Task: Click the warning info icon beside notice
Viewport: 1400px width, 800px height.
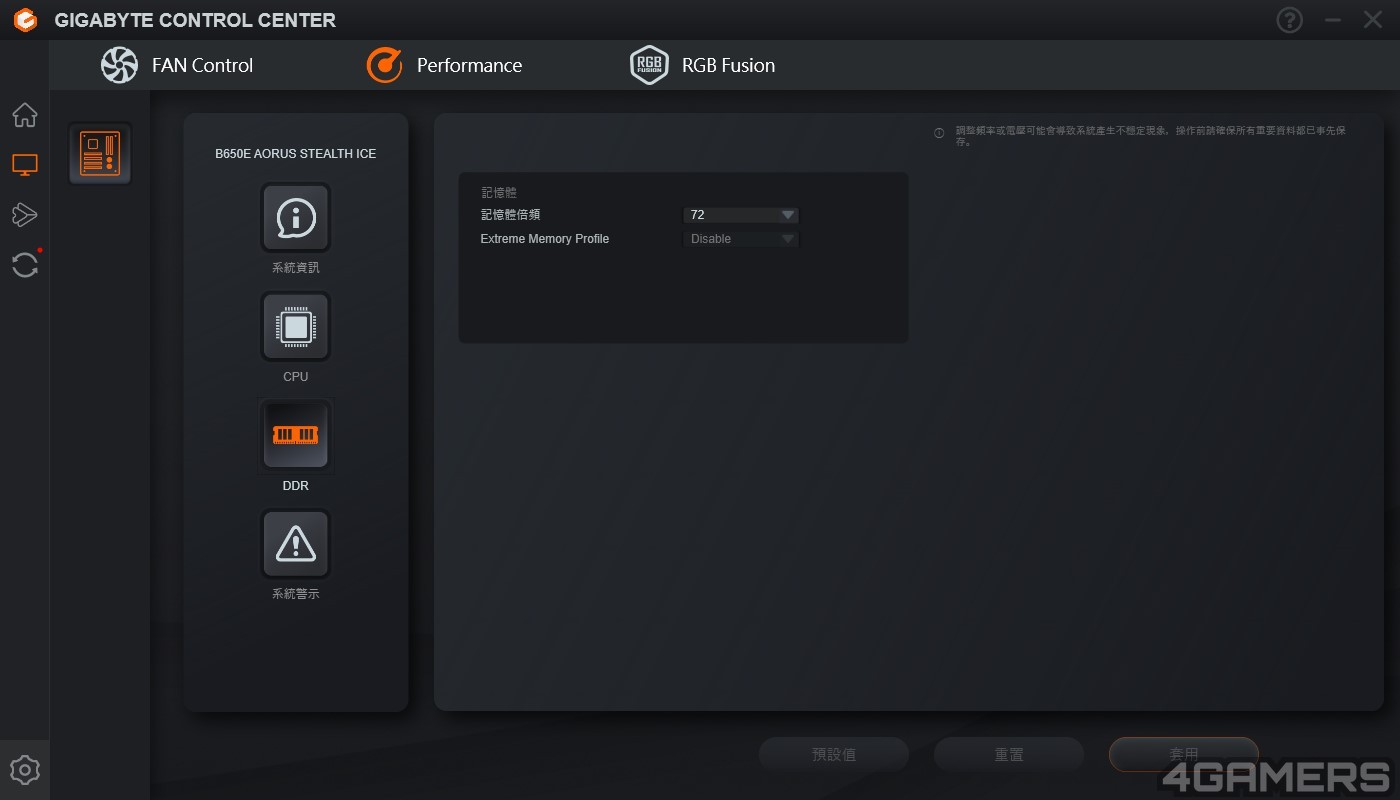Action: pyautogui.click(x=939, y=133)
